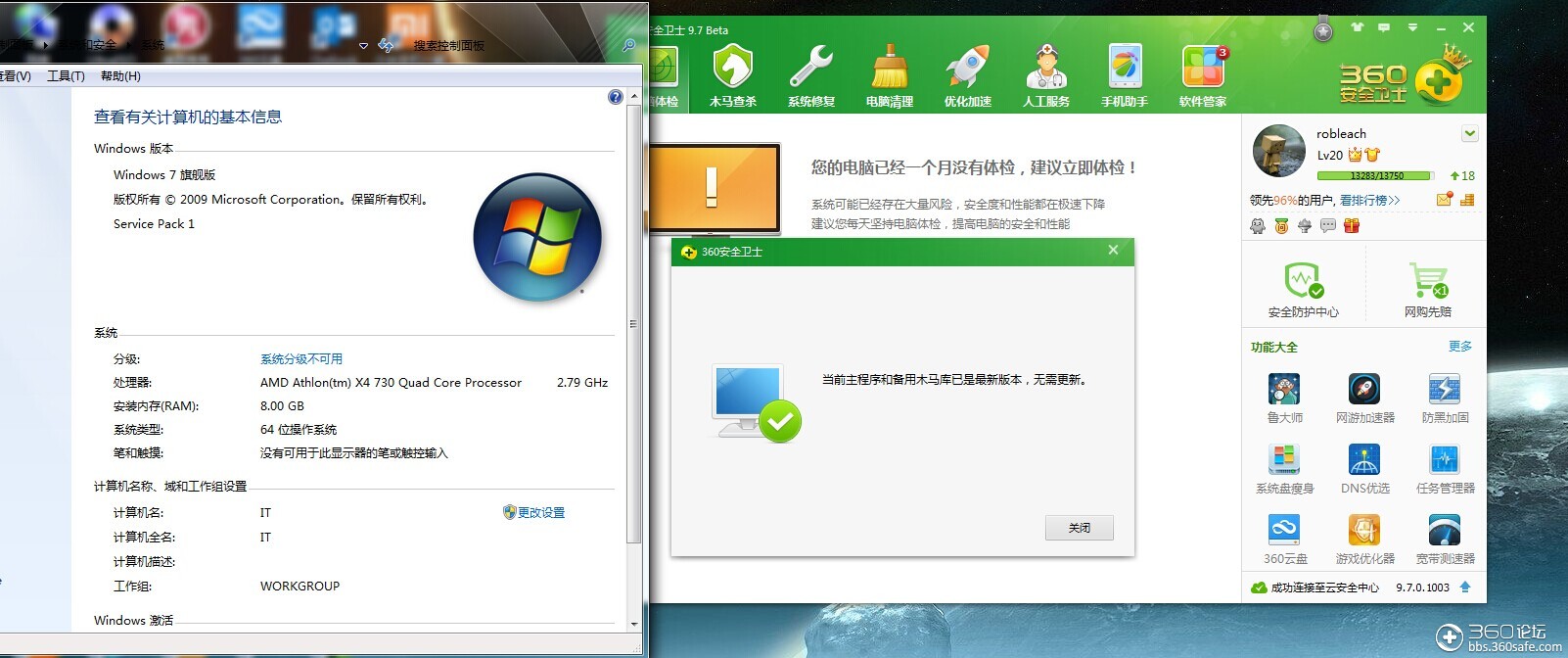The image size is (1568, 658).
Task: Expand the breadcrumb arrow before 系统
Action: 128,45
